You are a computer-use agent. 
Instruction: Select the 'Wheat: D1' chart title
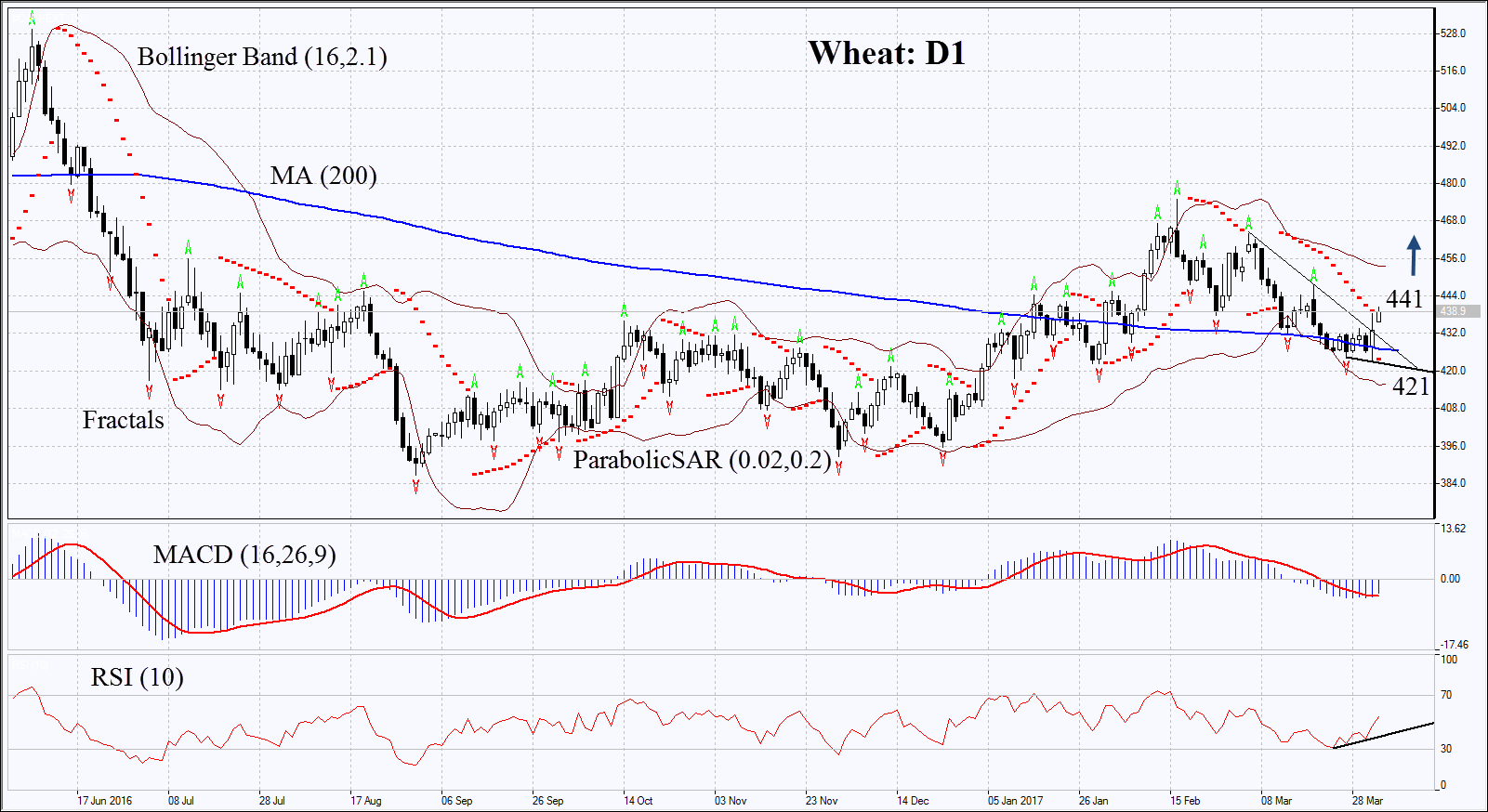[887, 54]
